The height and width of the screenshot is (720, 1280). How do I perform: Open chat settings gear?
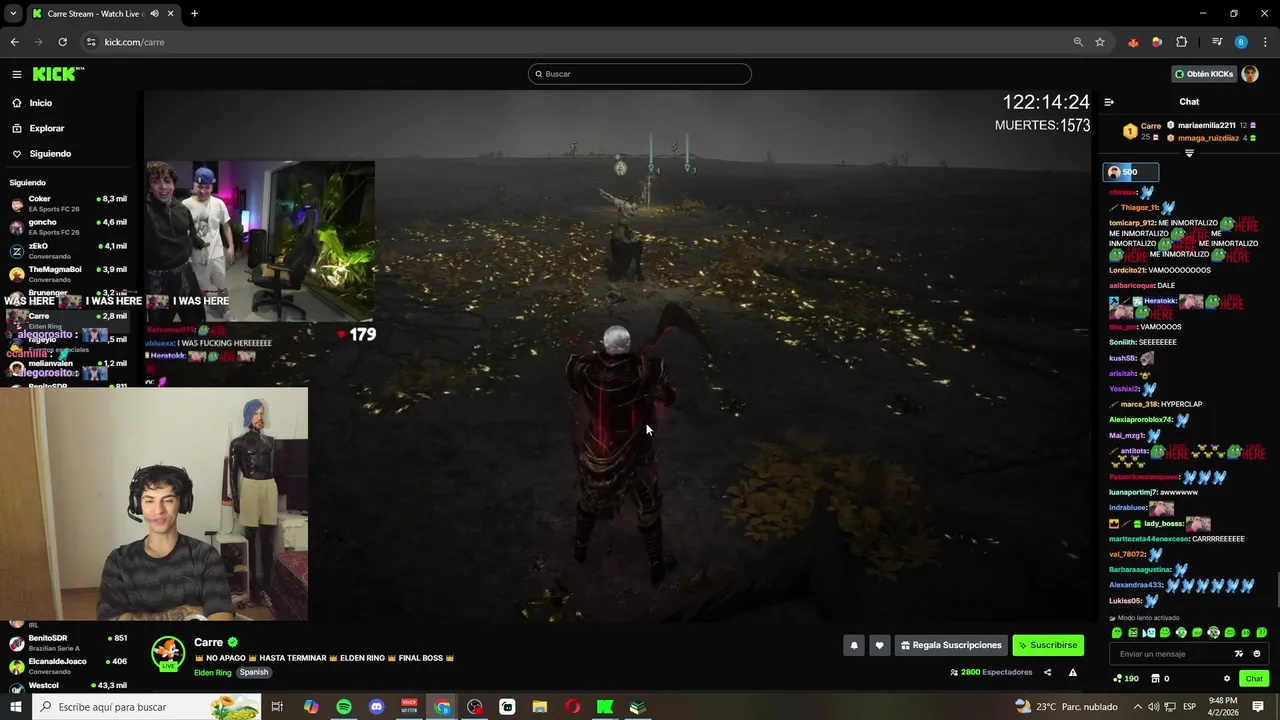(x=1227, y=678)
